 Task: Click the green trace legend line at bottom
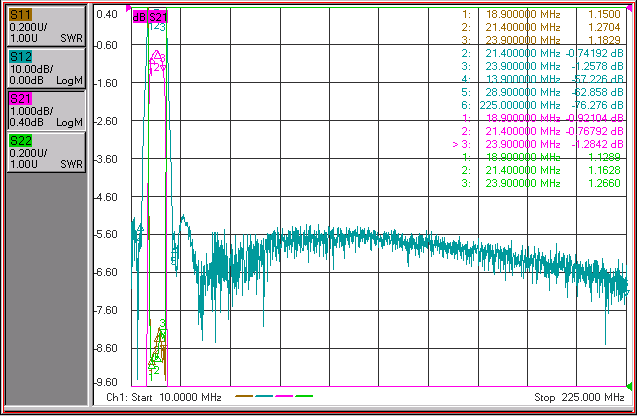[304, 396]
